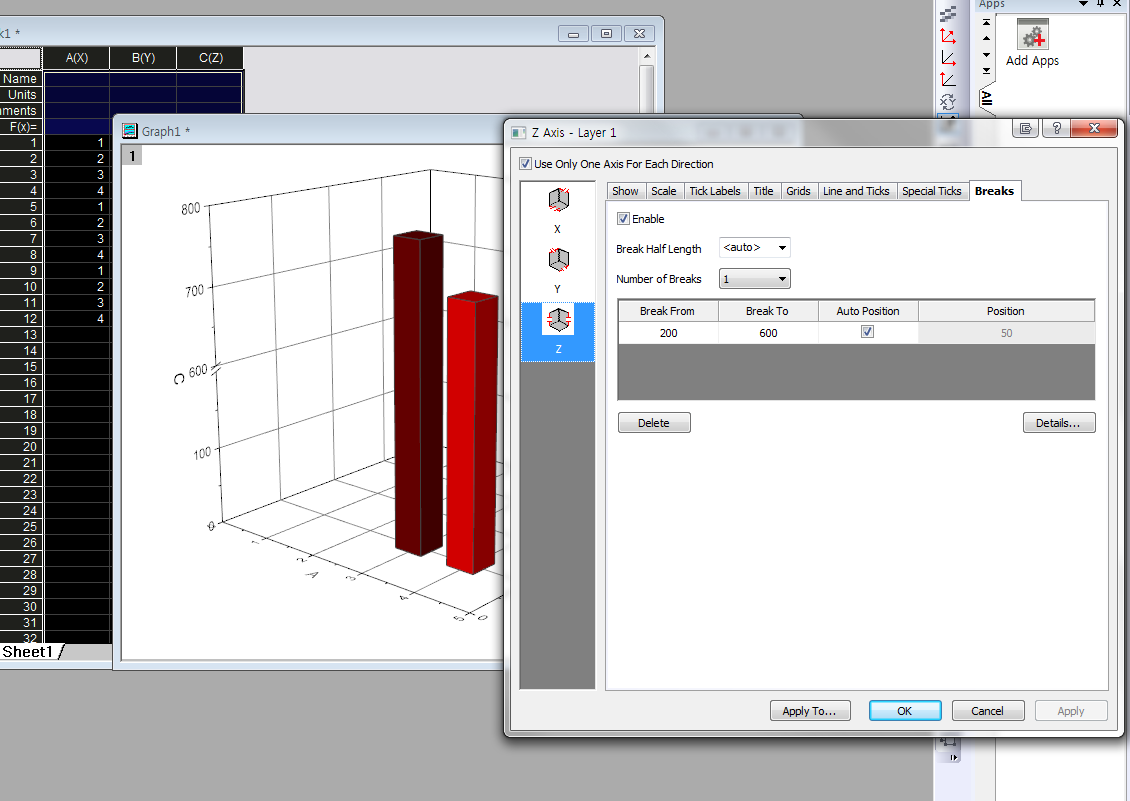Edit the Break To value 600
The height and width of the screenshot is (801, 1130).
point(768,333)
